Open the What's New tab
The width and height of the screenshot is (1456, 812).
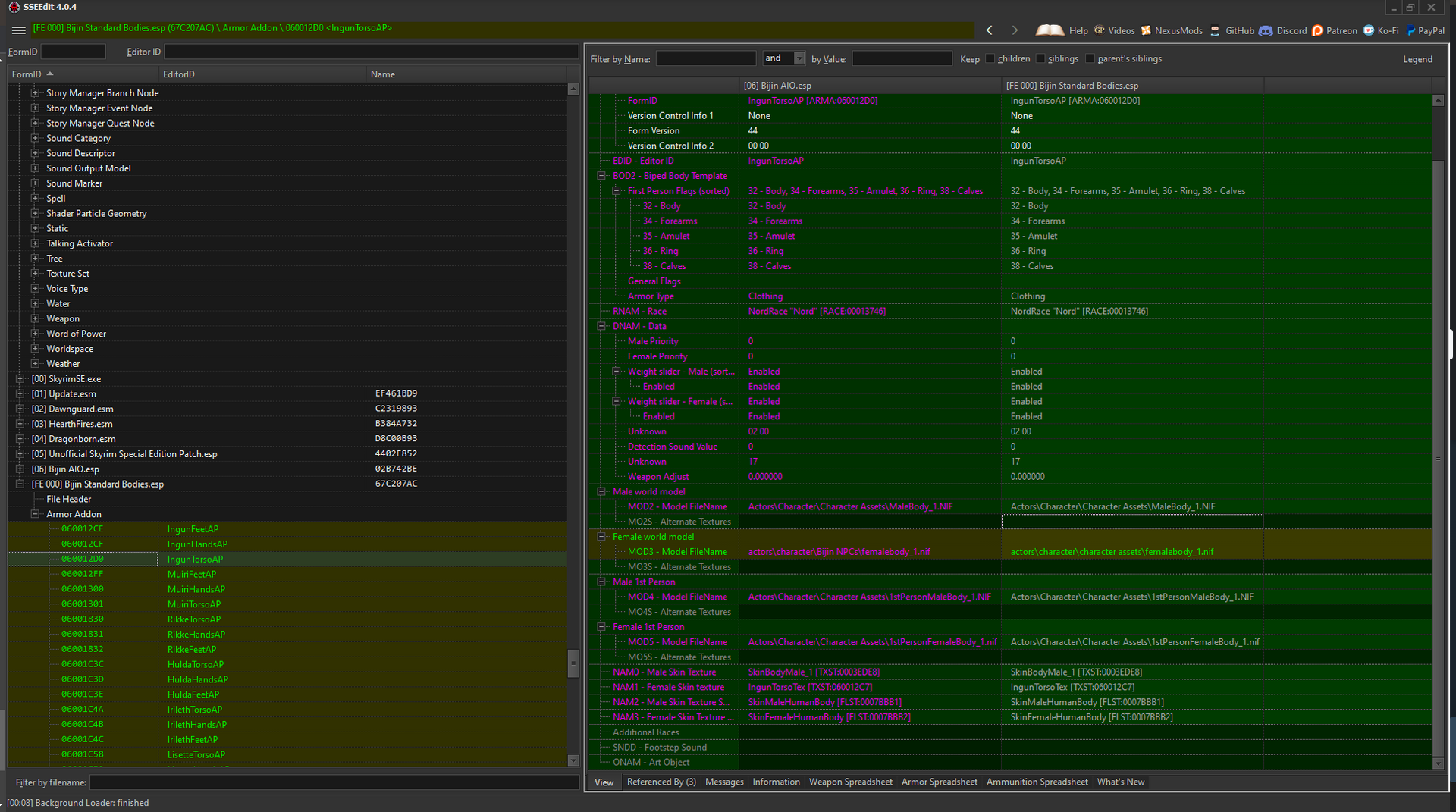coord(1121,782)
